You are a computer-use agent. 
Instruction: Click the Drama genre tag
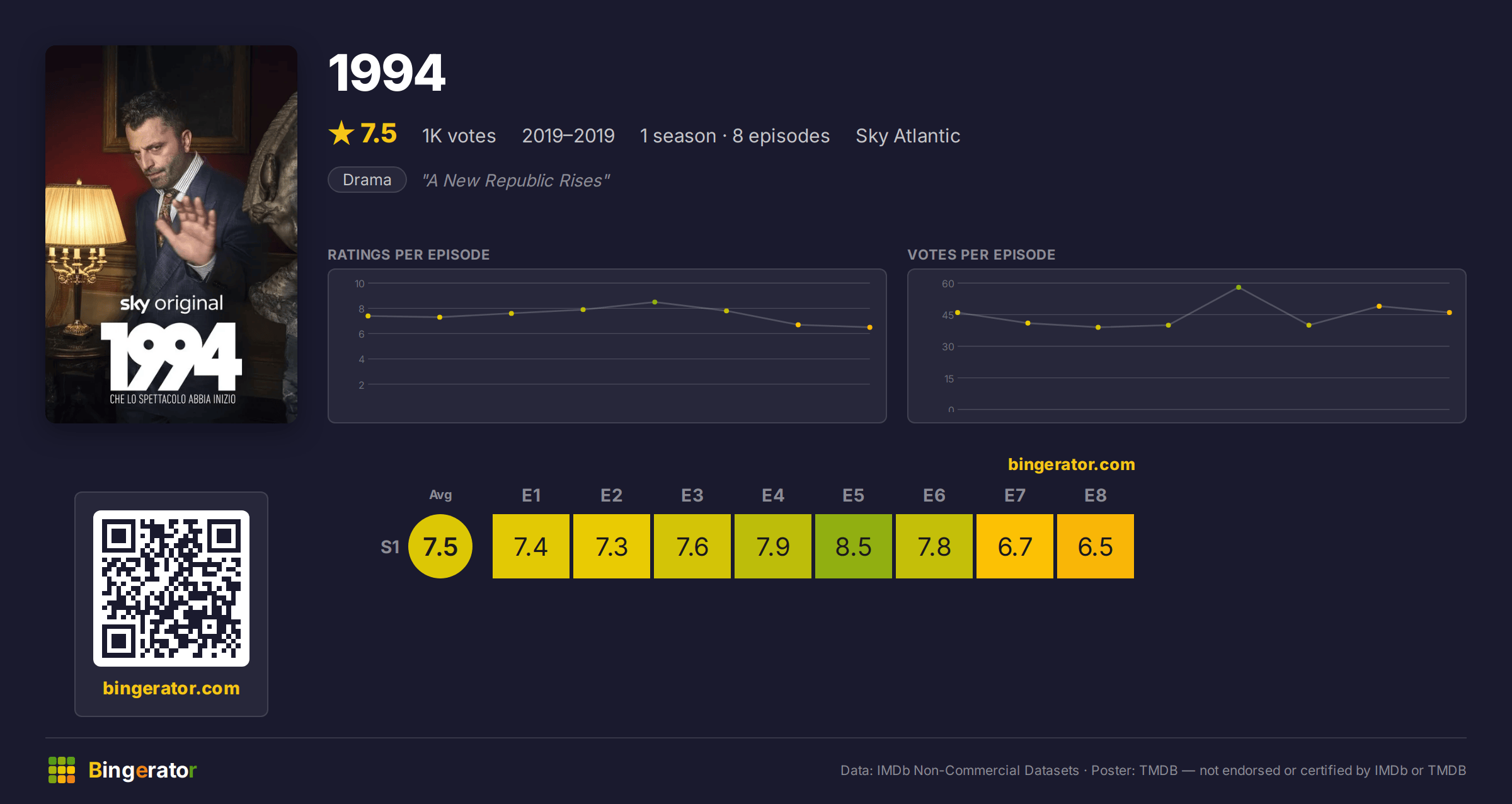tap(367, 180)
